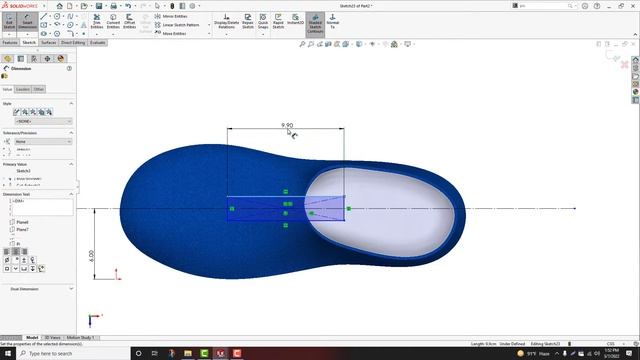Click the Zoom to Fit icon
Image resolution: width=640 pixels, height=360 pixels.
point(302,44)
